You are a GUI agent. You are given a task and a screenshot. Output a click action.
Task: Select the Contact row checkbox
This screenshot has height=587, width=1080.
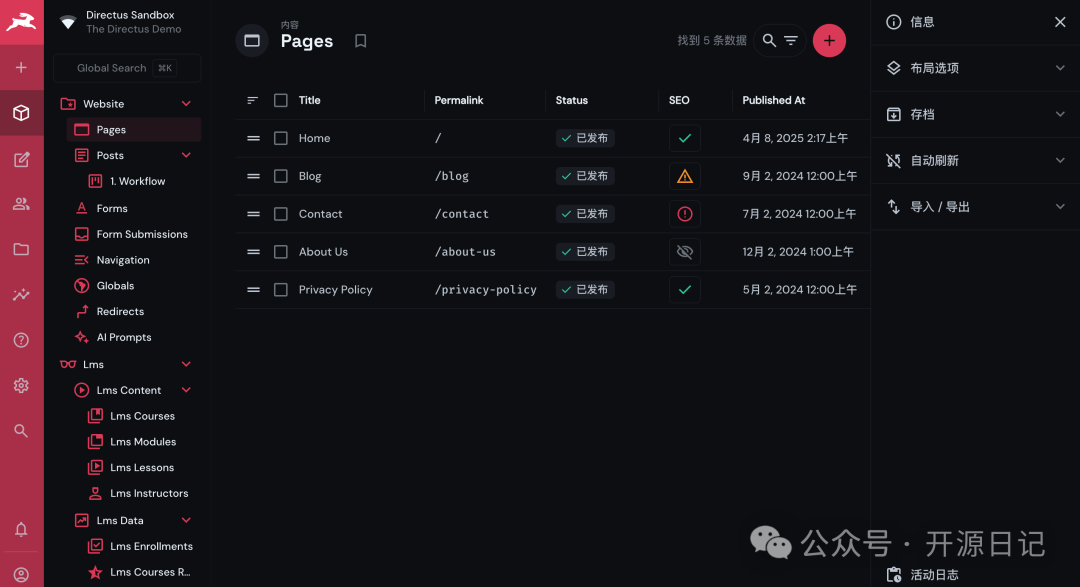(x=281, y=214)
